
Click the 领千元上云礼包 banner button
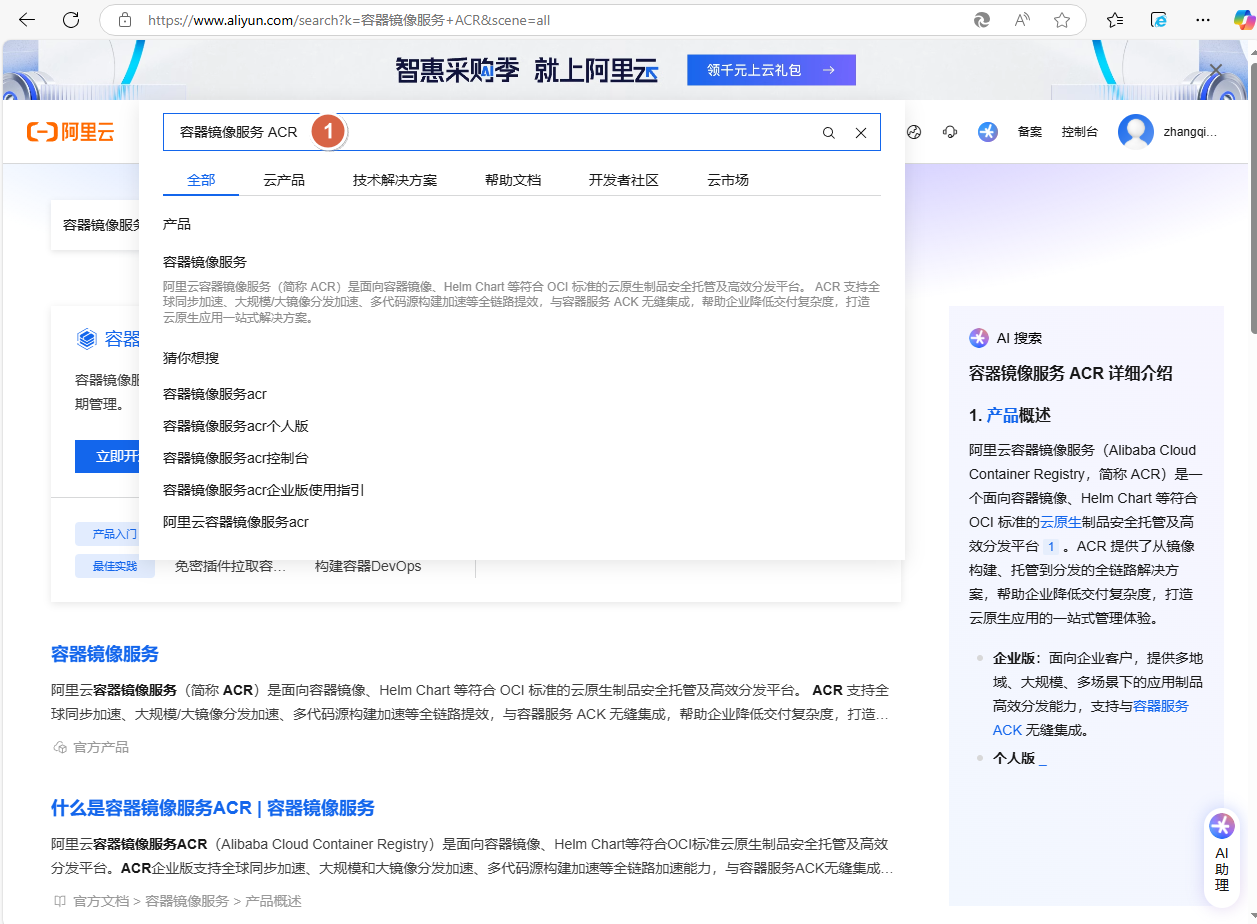771,70
